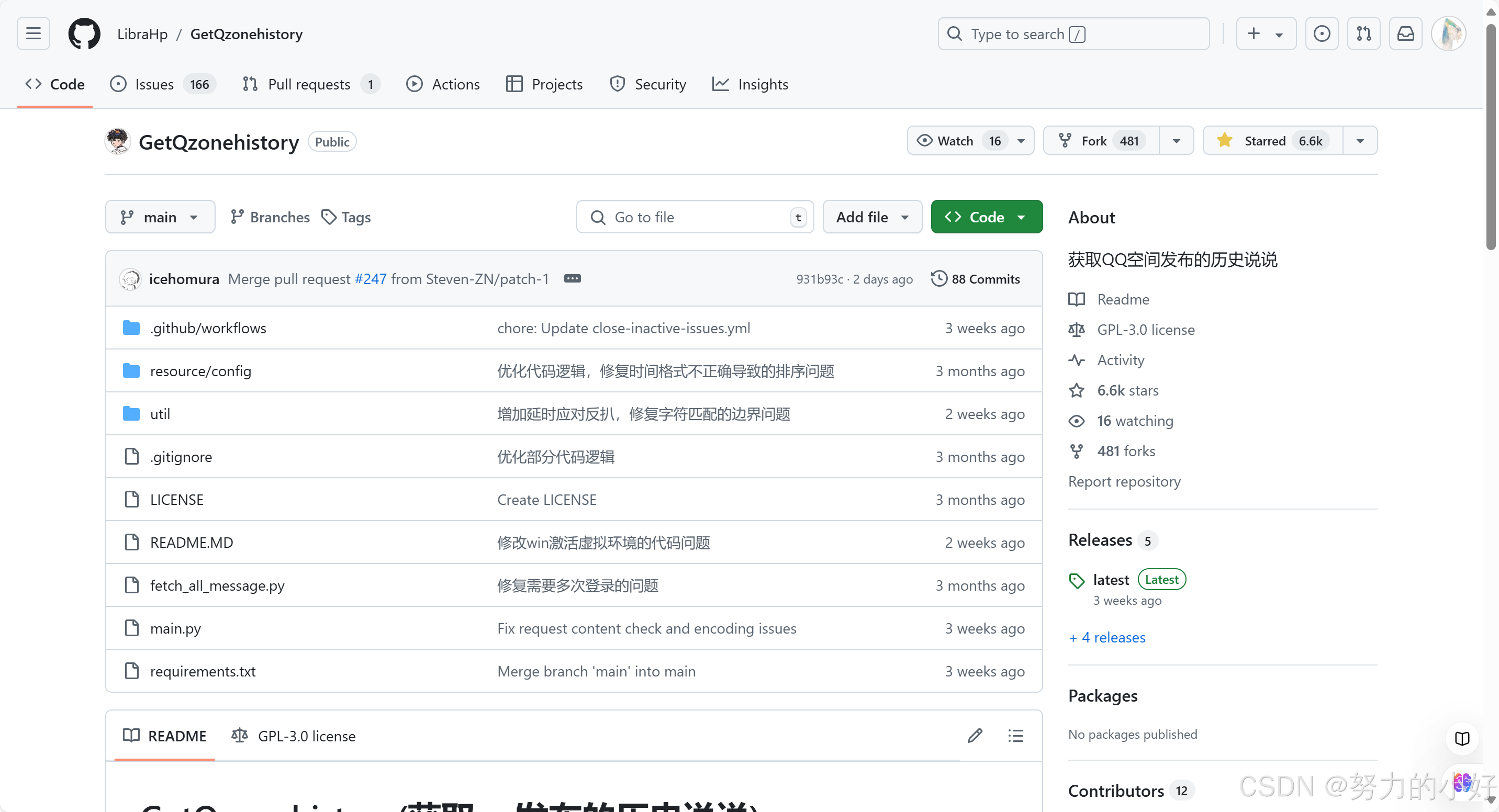Open the star lists dropdown arrow

[1360, 141]
